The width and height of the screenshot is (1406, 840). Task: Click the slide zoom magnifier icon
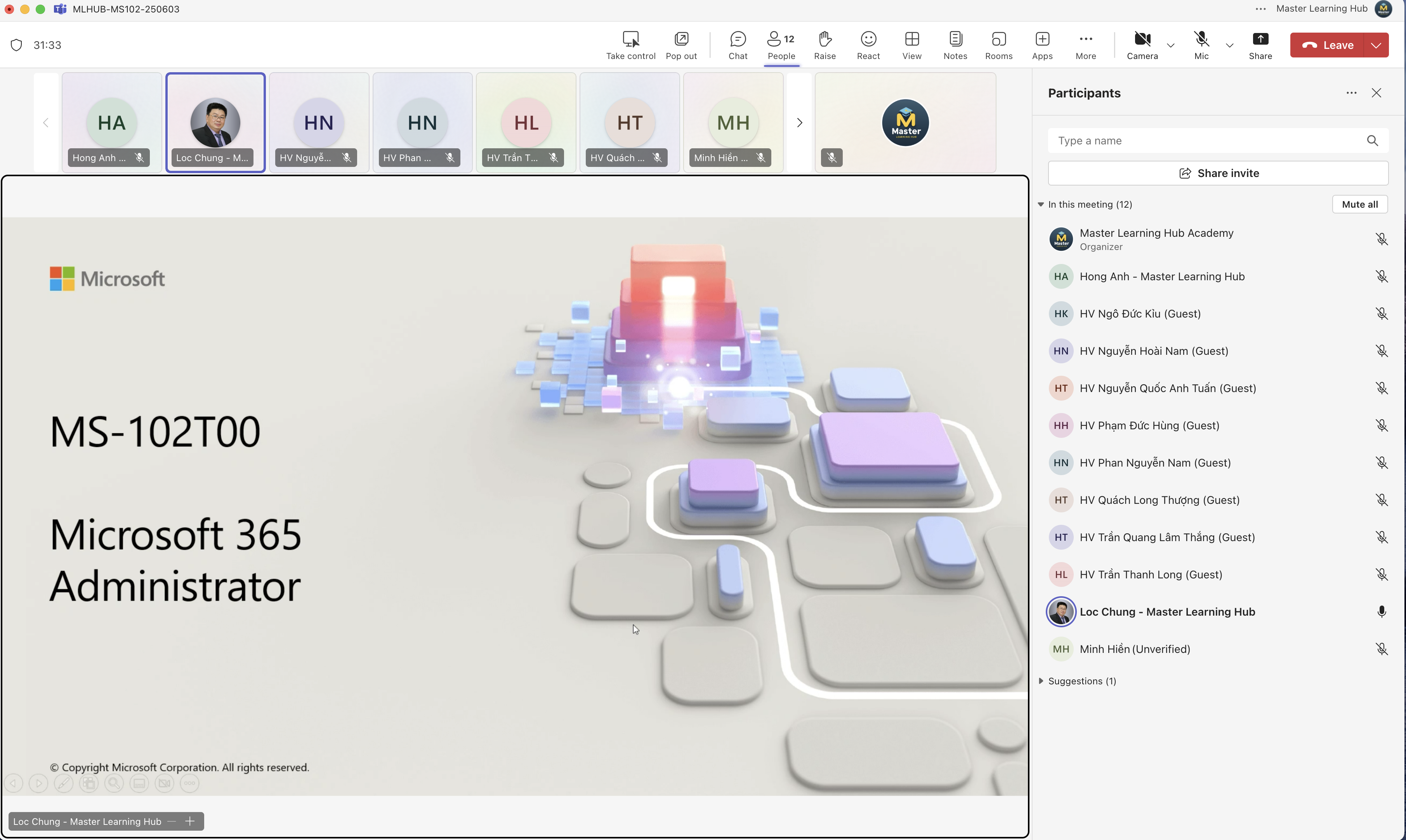click(x=114, y=783)
